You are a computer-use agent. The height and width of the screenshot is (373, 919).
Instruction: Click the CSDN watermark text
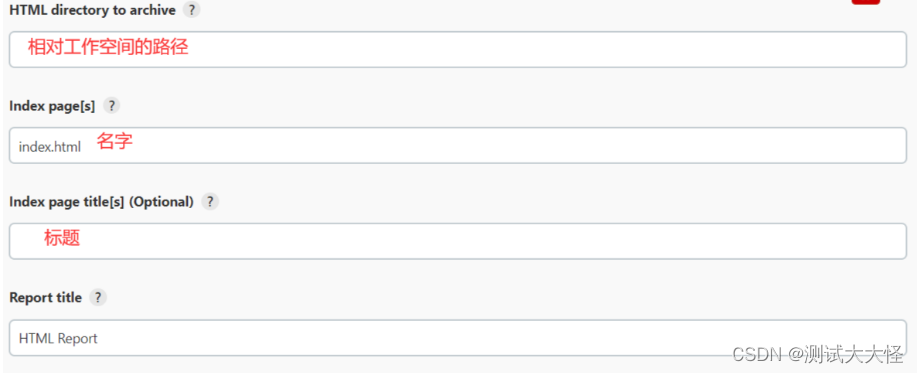click(x=758, y=354)
